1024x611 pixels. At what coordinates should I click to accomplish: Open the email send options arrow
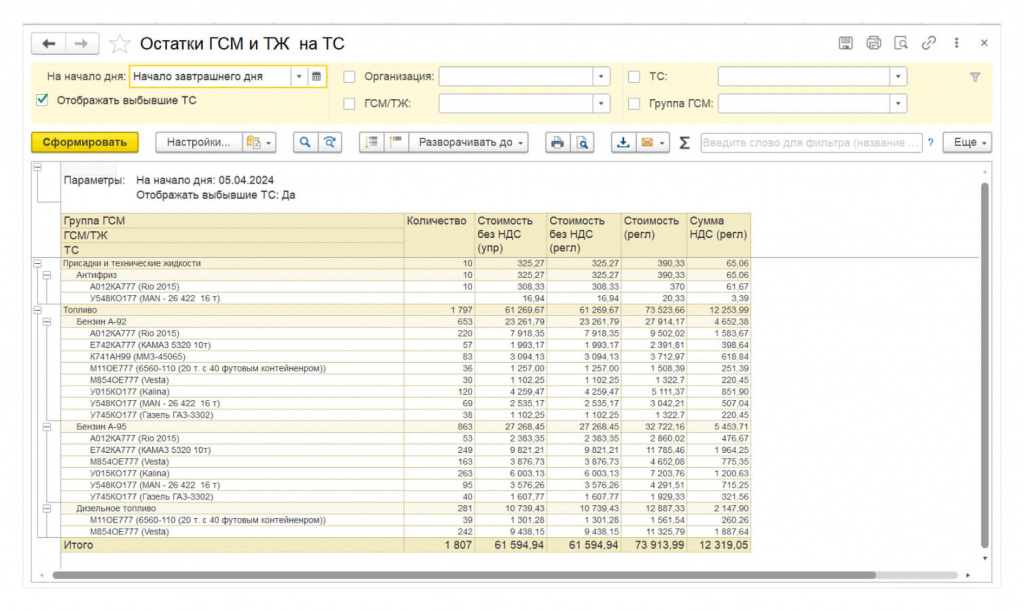[x=662, y=142]
